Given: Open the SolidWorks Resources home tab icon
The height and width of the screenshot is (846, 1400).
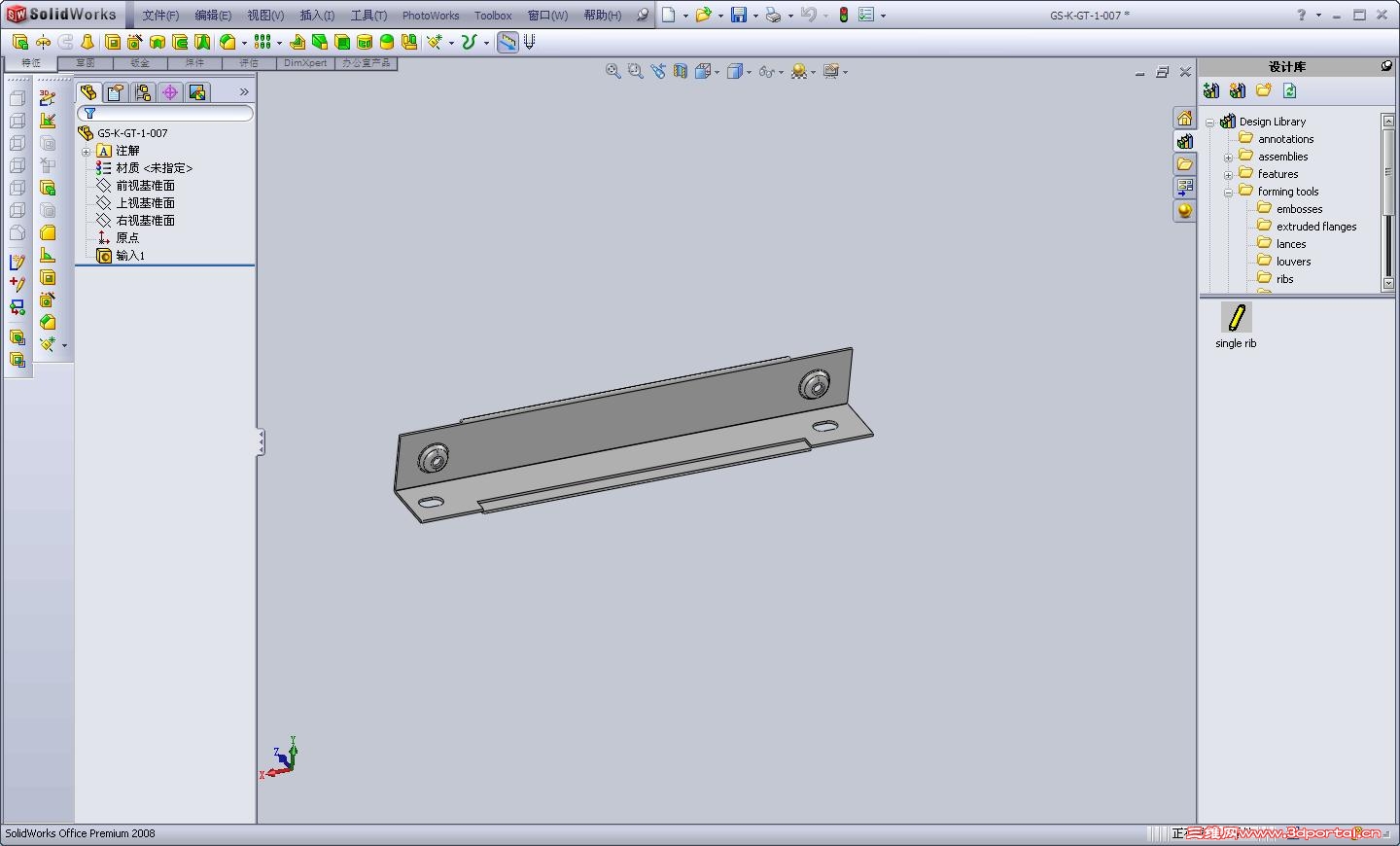Looking at the screenshot, I should pyautogui.click(x=1185, y=119).
